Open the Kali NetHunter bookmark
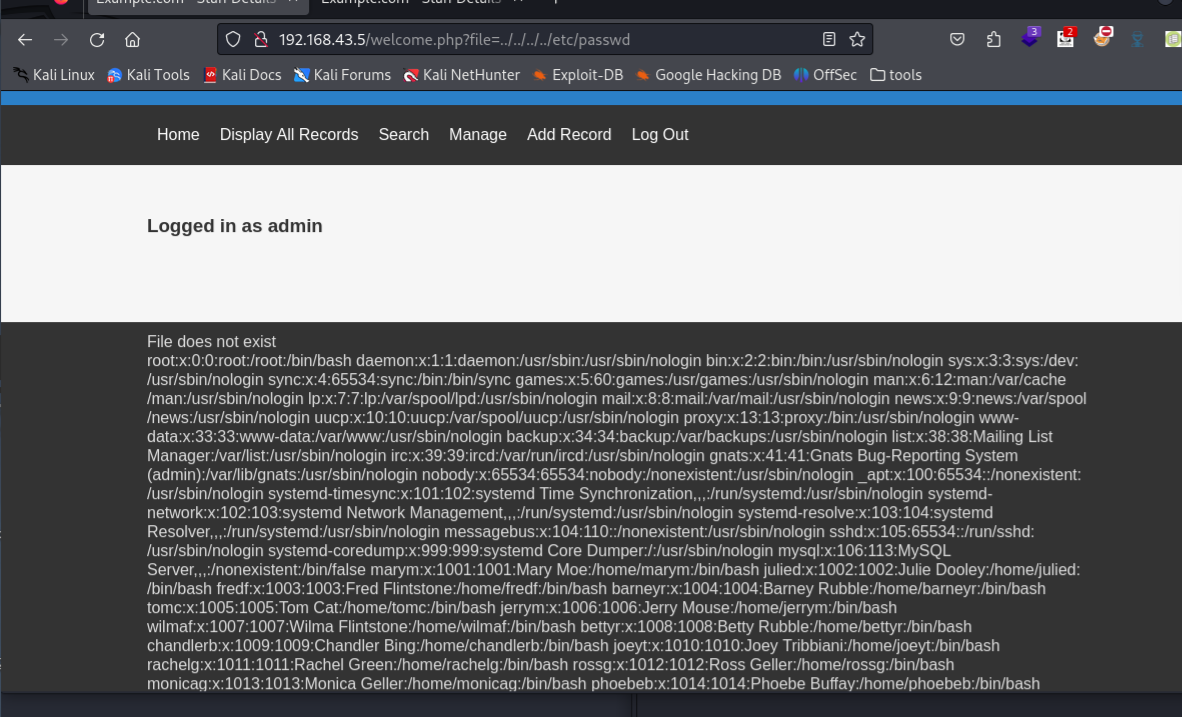 tap(461, 75)
